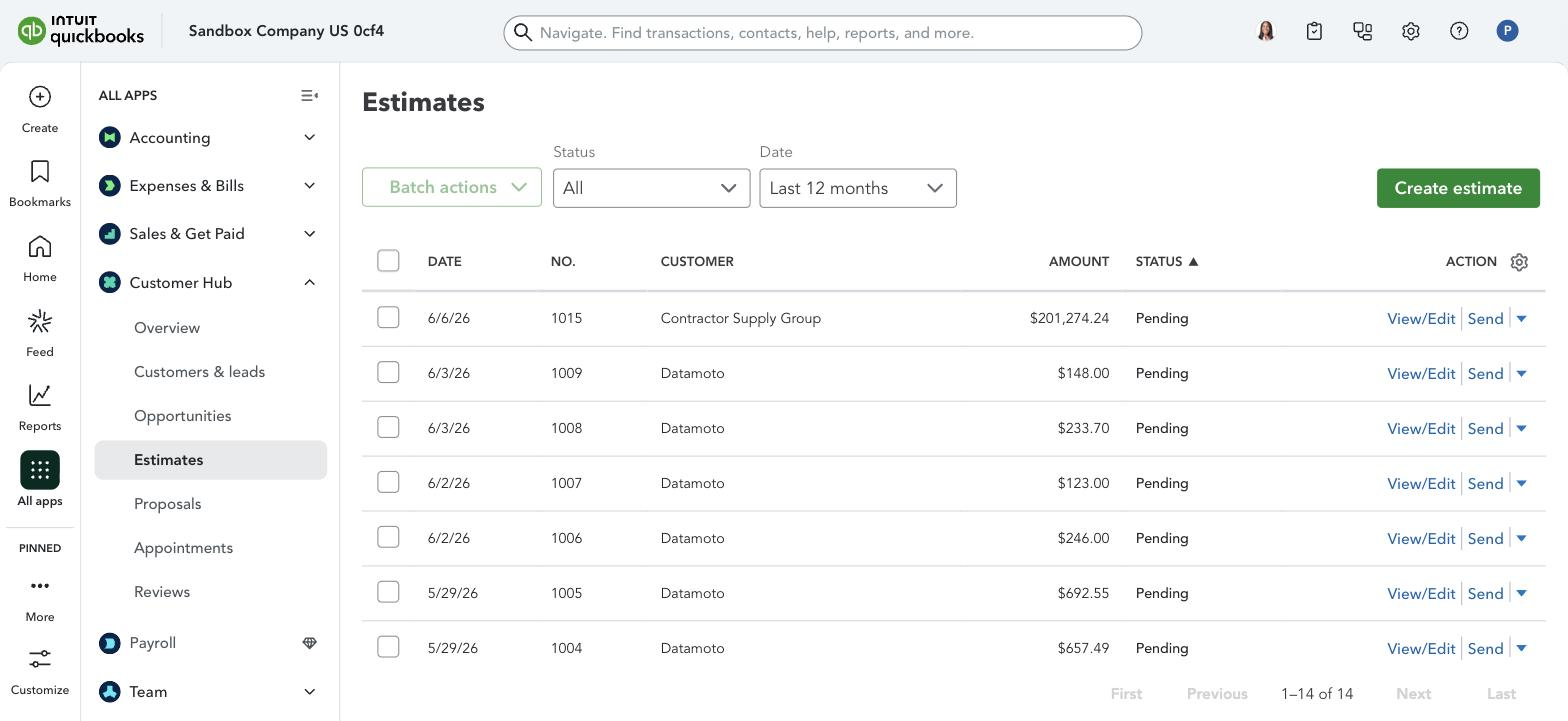Open Customize sliders icon

pyautogui.click(x=40, y=659)
